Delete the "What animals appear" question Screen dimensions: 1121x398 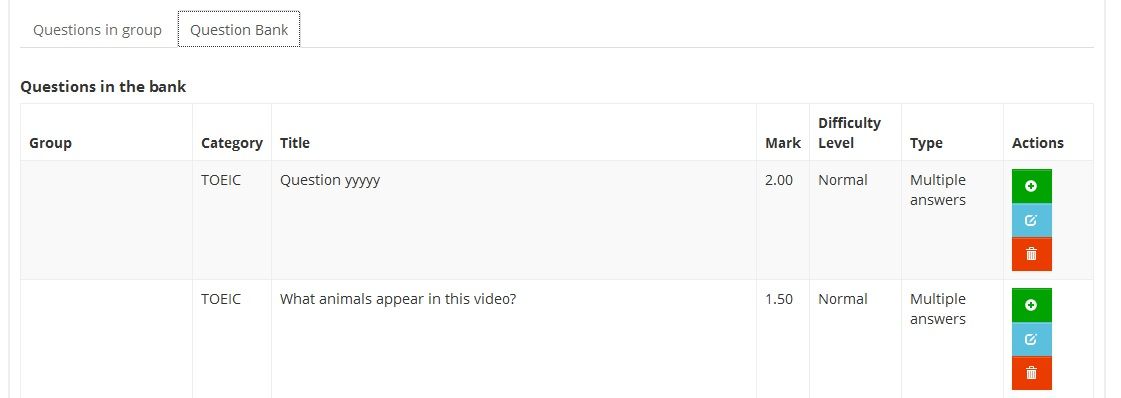coord(1031,373)
